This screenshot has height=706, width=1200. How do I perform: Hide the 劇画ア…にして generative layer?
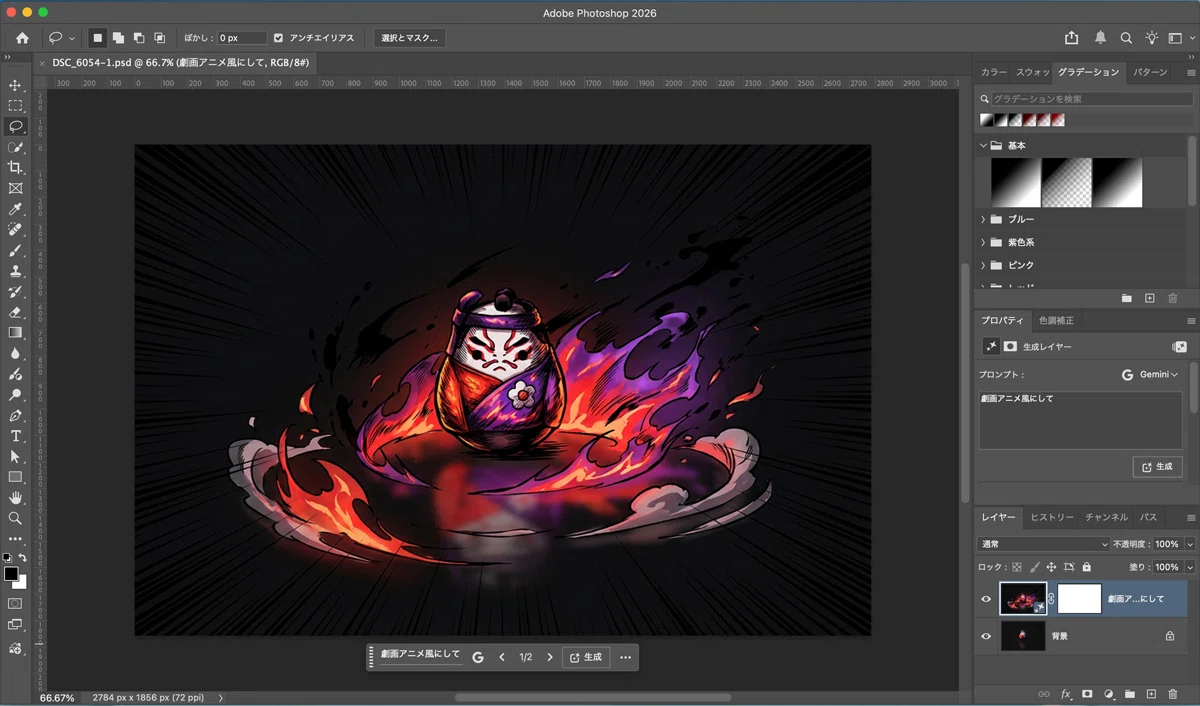(986, 599)
